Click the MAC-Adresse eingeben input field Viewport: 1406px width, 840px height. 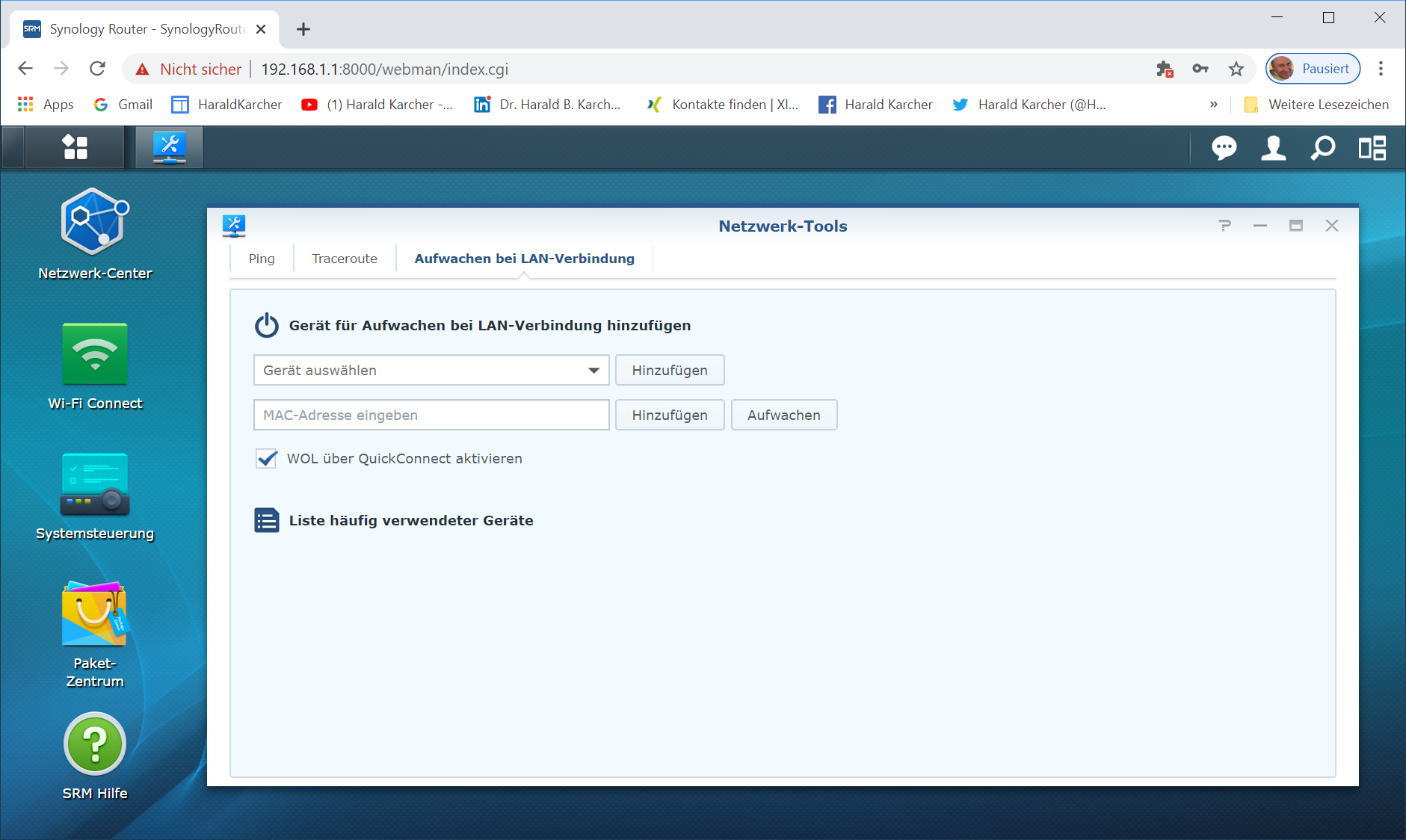tap(431, 416)
